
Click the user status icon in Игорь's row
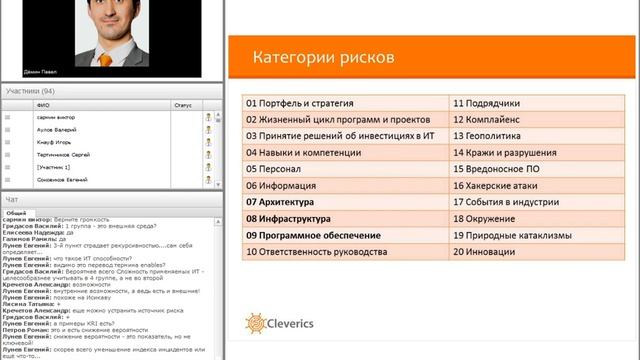[x=209, y=142]
